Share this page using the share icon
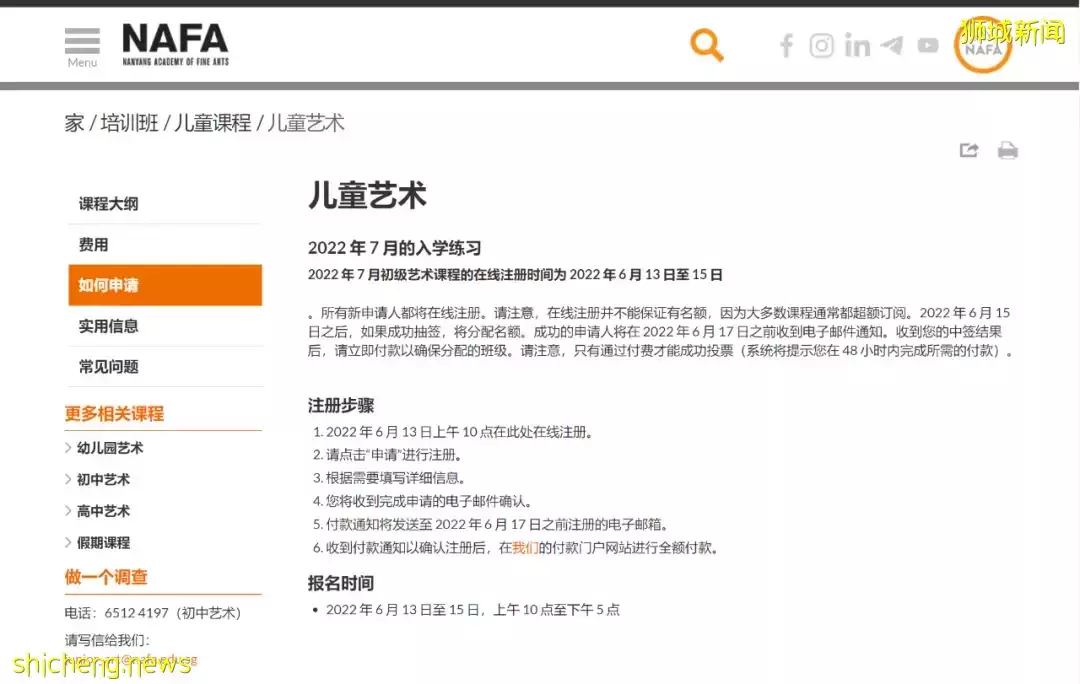Viewport: 1080px width, 684px height. coord(968,149)
